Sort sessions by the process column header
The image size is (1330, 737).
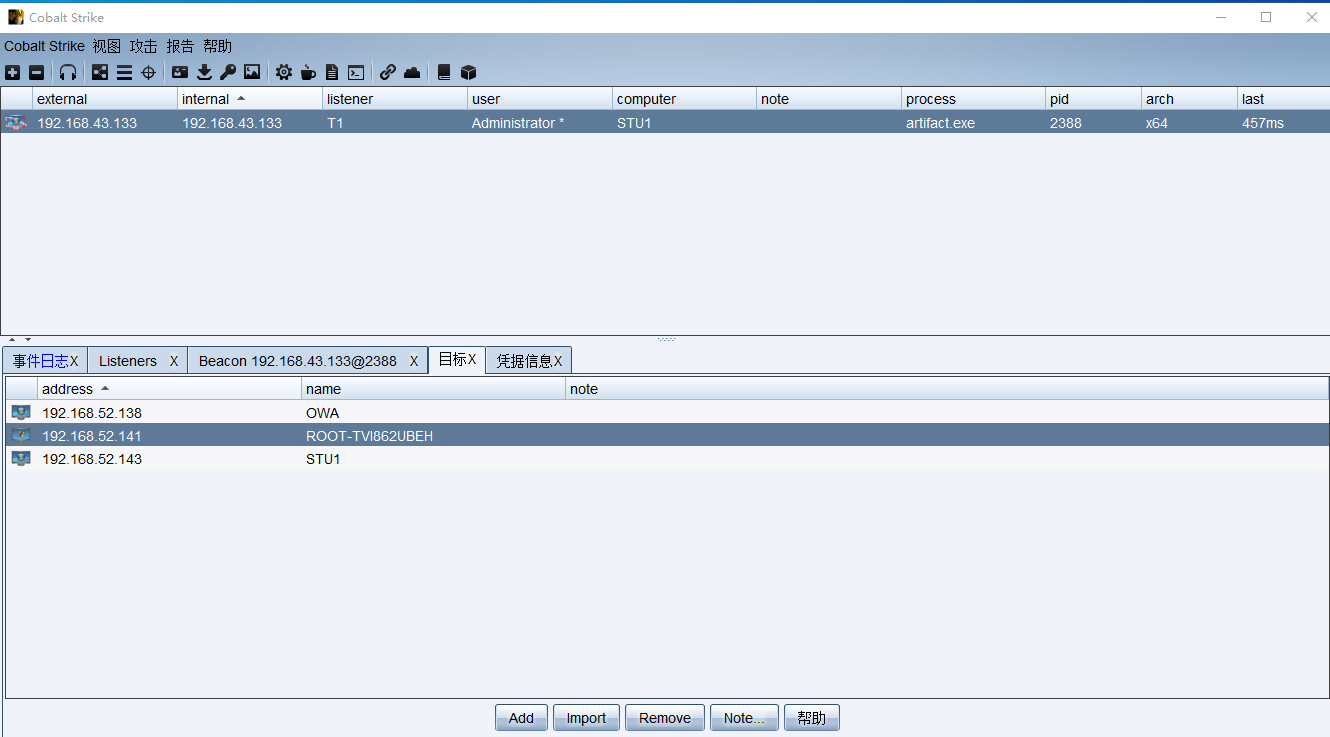pyautogui.click(x=973, y=99)
